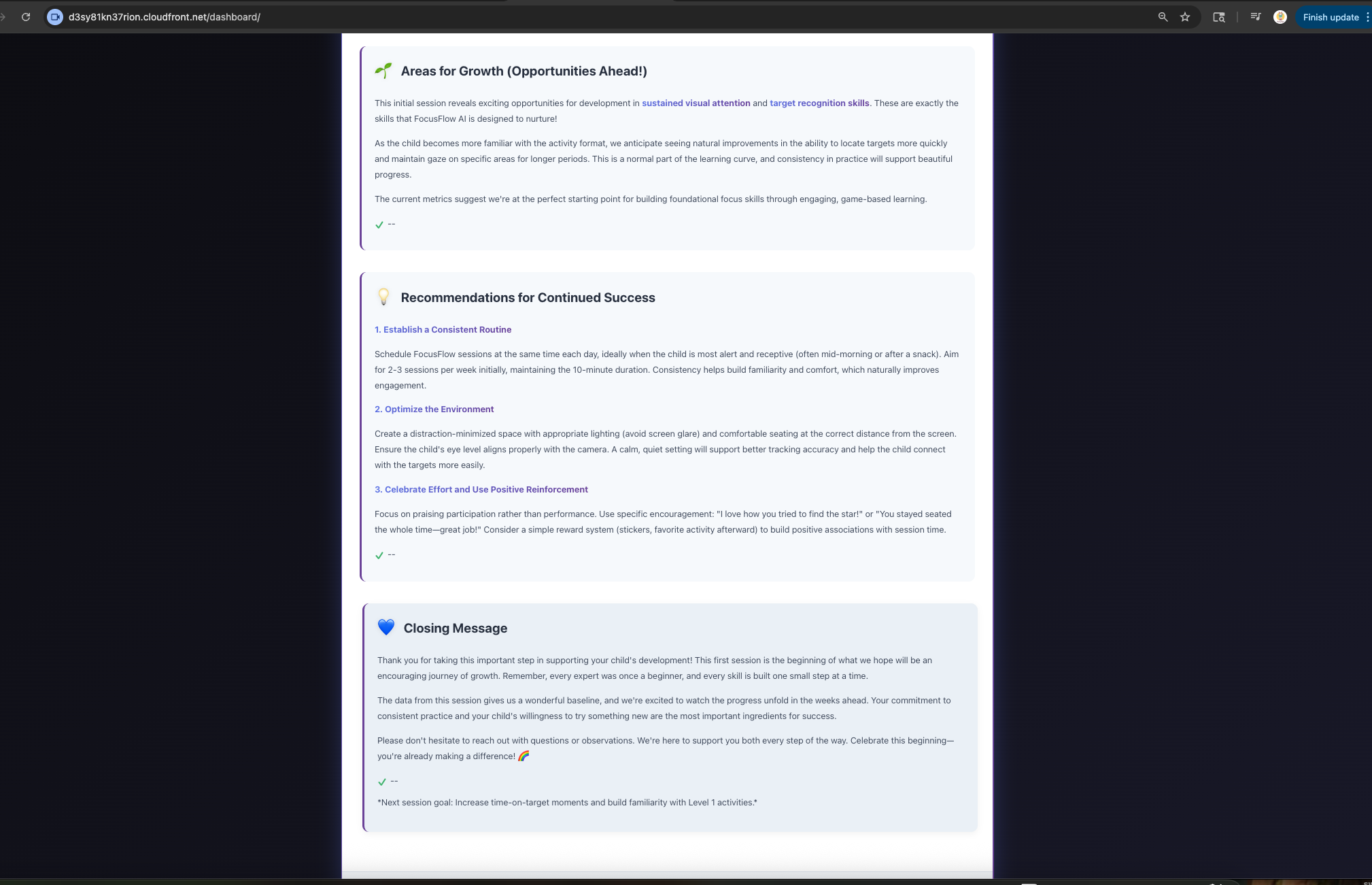The width and height of the screenshot is (1372, 885).
Task: Open Chrome three-dot menu
Action: click(x=1367, y=17)
